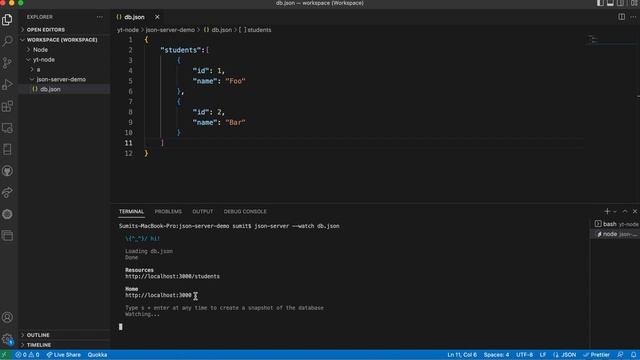Click Explorer more actions ellipsis
This screenshot has width=640, height=360.
click(100, 17)
